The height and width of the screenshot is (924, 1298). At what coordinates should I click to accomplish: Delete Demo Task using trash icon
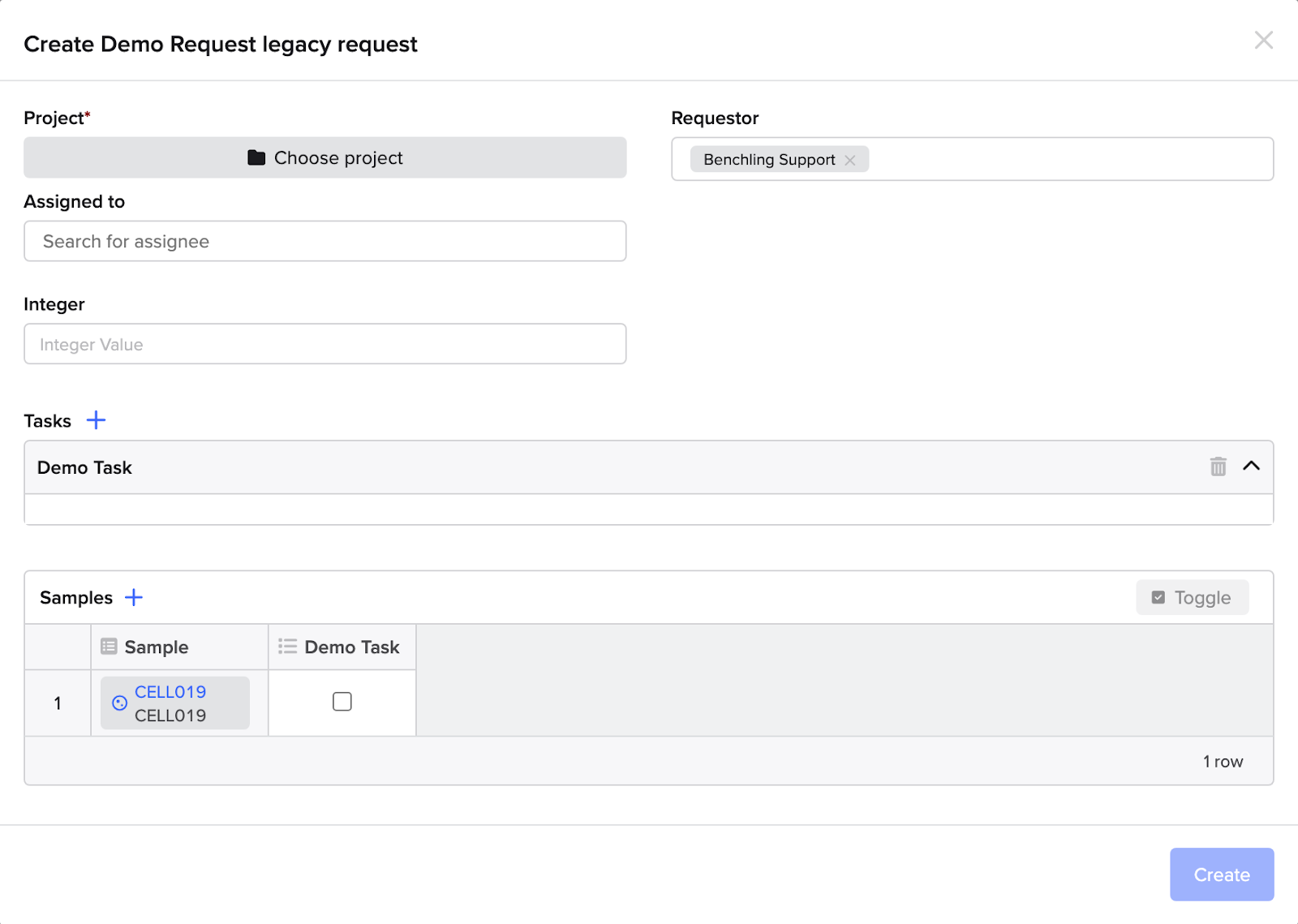(x=1218, y=466)
